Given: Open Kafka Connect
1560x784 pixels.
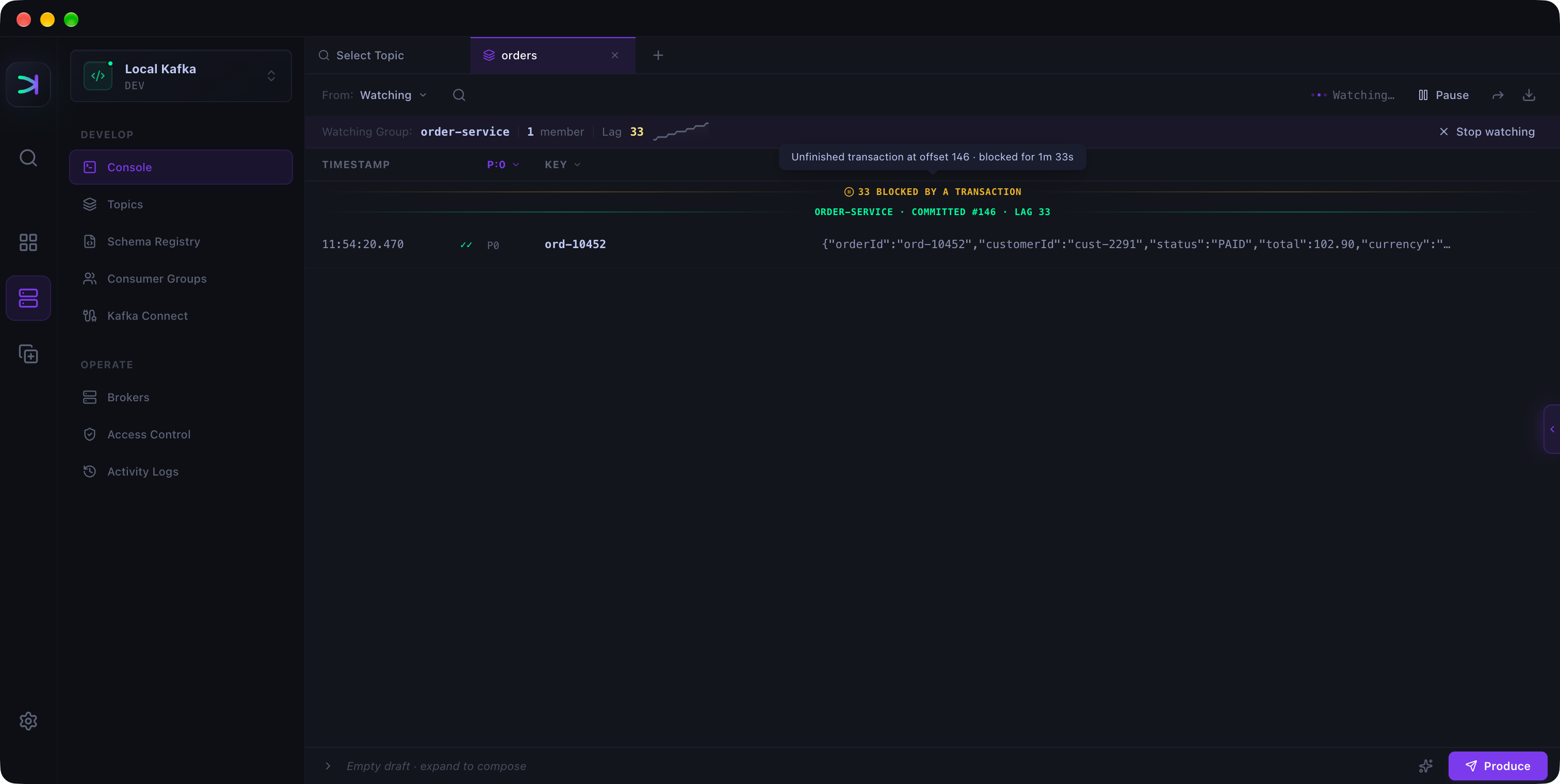Looking at the screenshot, I should [x=181, y=316].
